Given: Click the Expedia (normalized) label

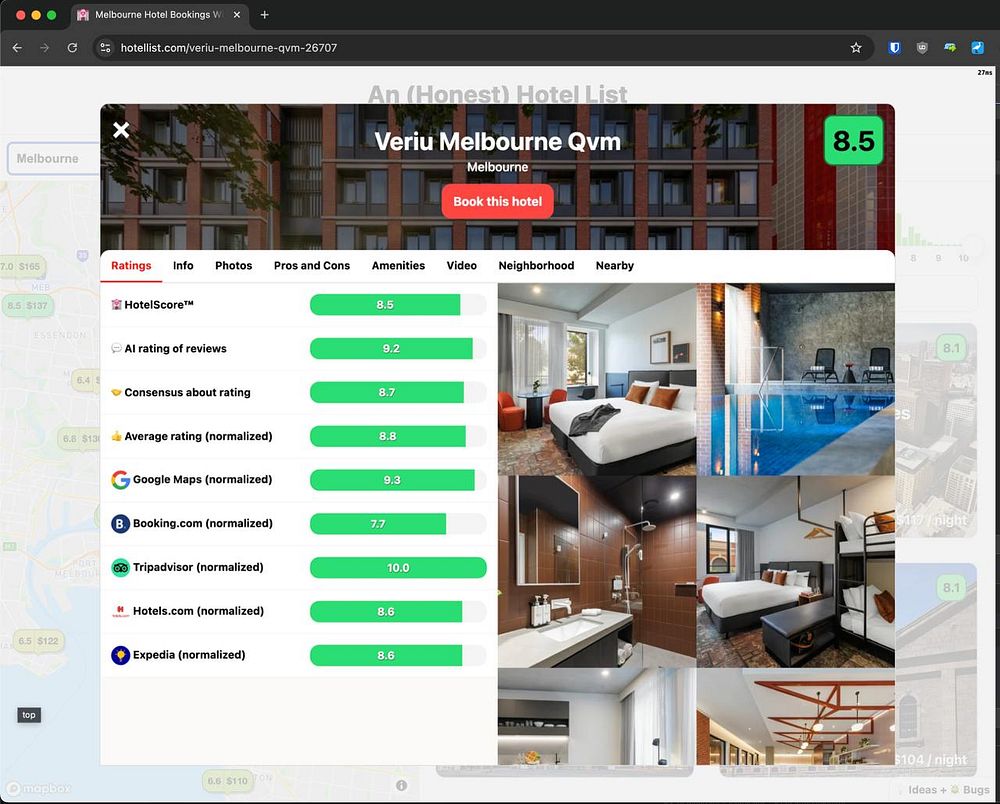Looking at the screenshot, I should [x=189, y=655].
